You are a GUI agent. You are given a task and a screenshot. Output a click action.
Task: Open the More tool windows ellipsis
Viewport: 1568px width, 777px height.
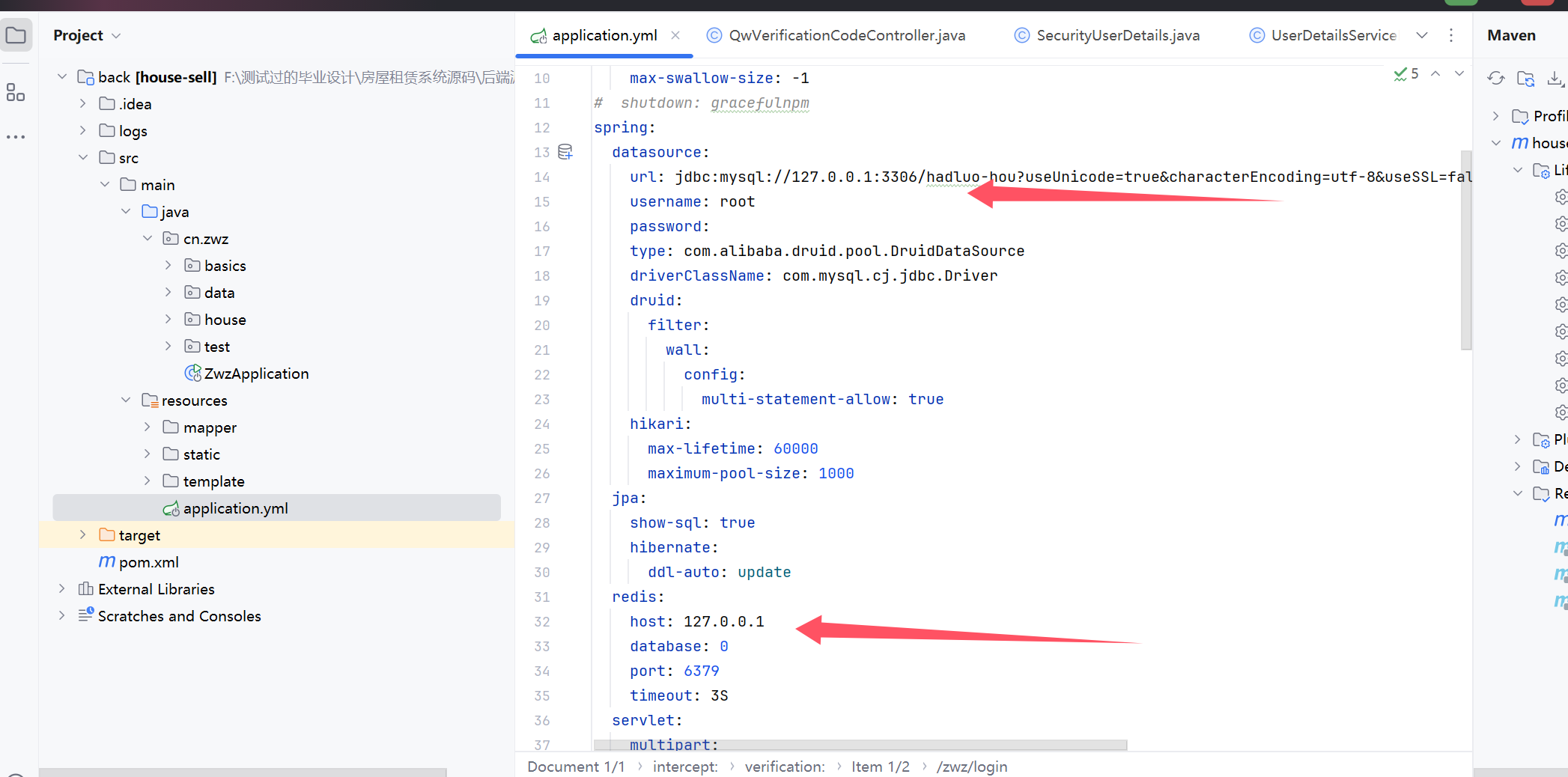(x=16, y=137)
